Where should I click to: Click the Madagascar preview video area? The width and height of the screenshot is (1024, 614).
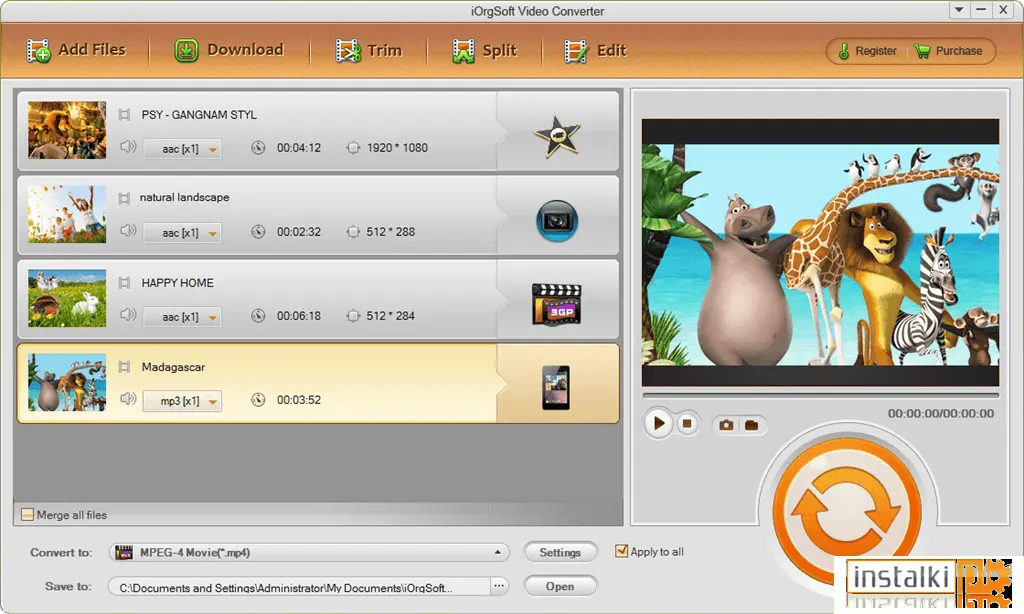click(x=820, y=252)
